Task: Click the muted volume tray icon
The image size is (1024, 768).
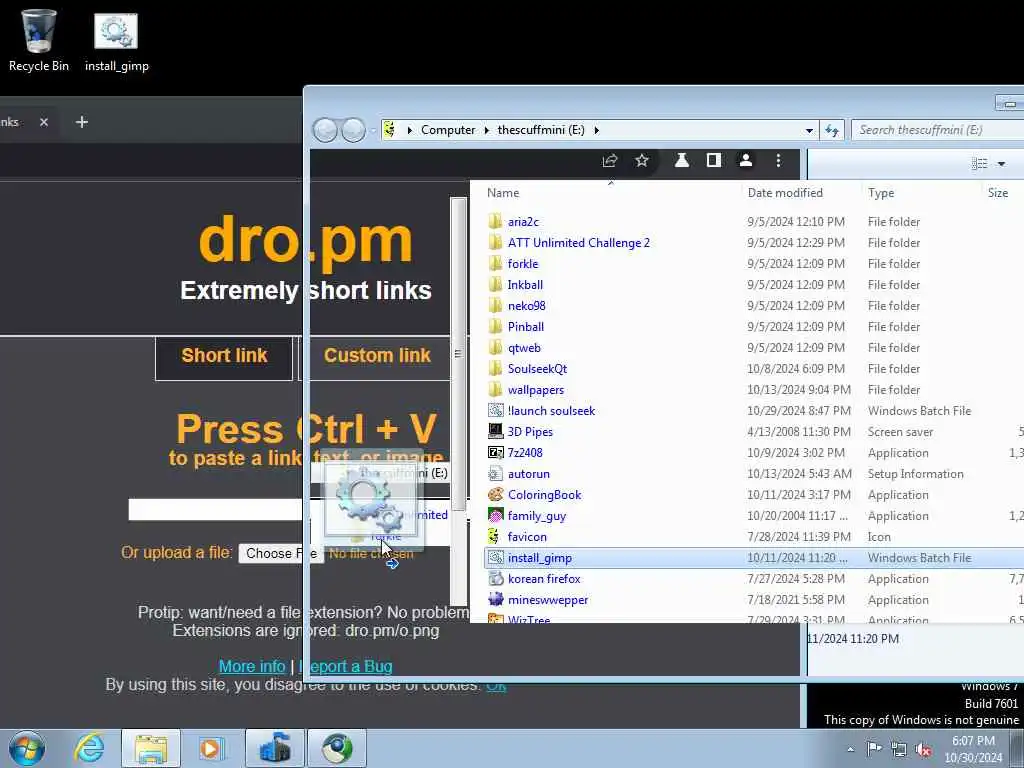Action: coord(923,750)
